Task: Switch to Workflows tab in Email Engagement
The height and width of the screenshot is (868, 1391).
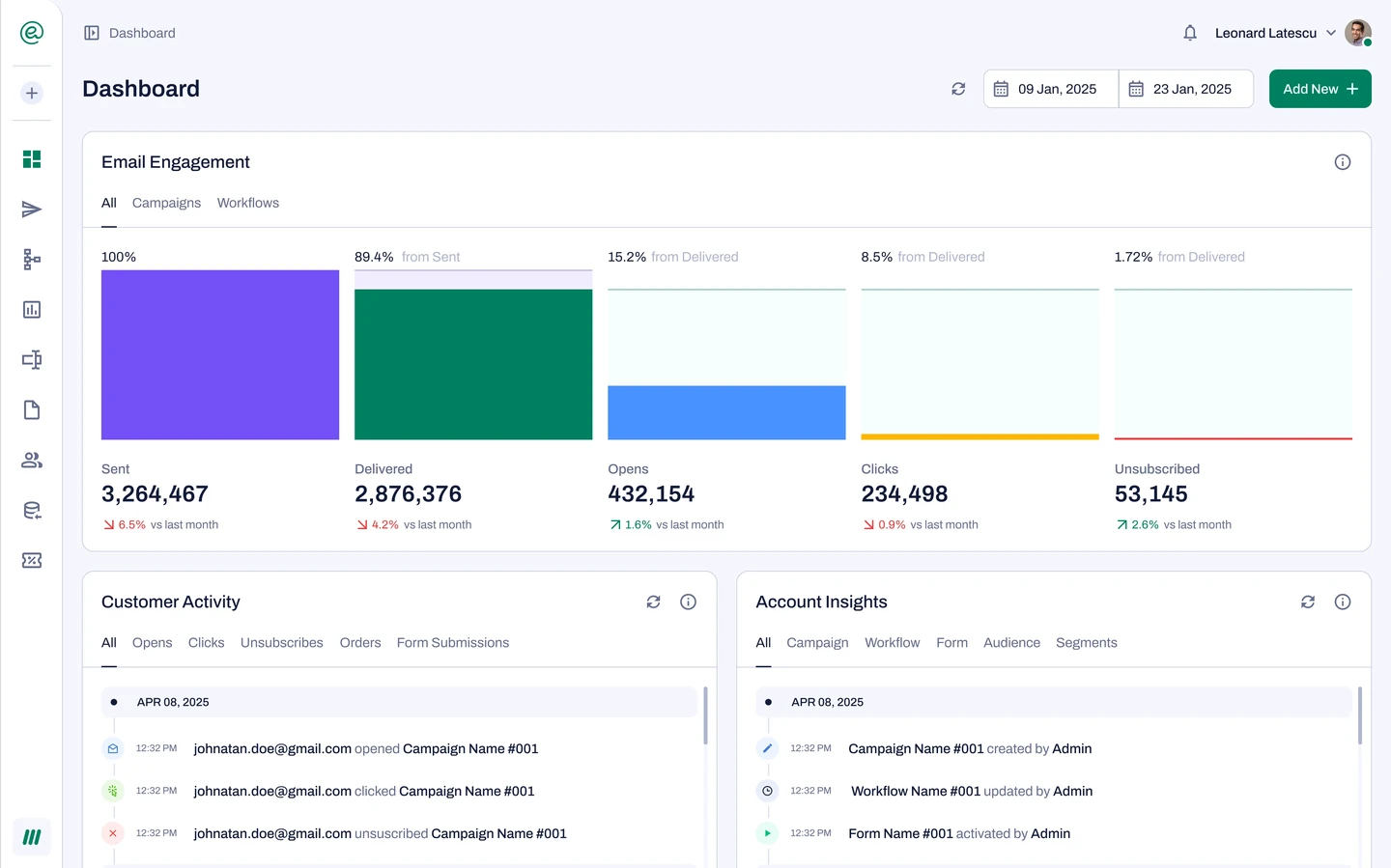Action: [248, 203]
